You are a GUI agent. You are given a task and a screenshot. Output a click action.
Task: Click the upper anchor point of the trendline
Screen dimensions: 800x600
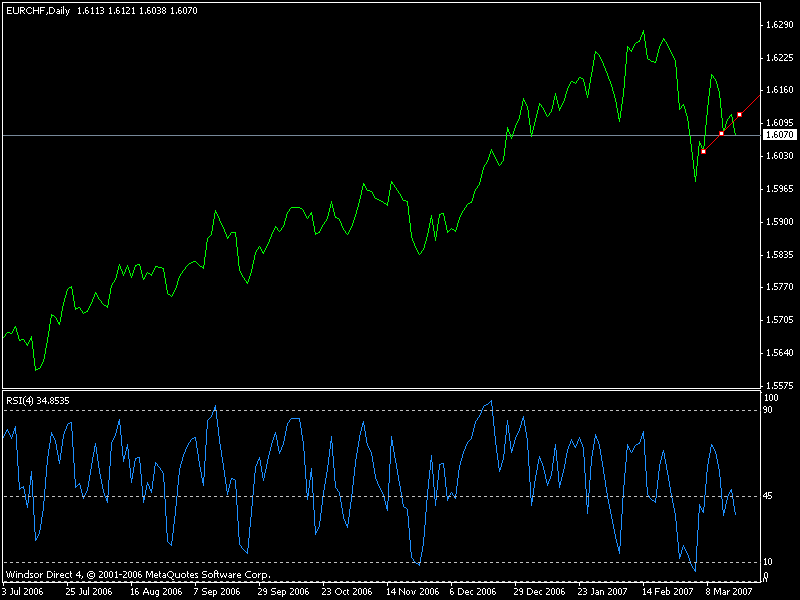pyautogui.click(x=739, y=115)
